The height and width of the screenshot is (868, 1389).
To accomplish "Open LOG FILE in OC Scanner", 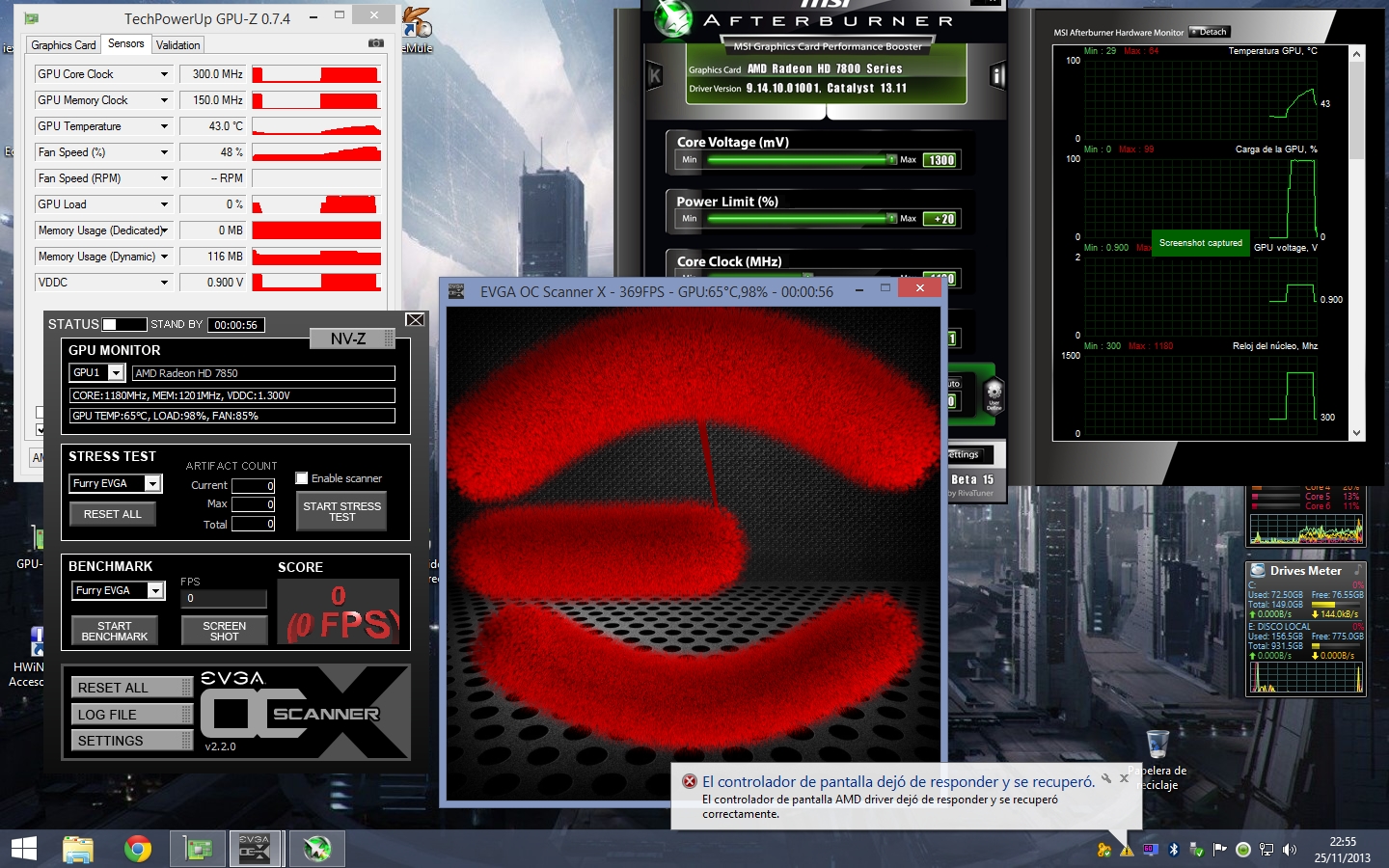I will tap(132, 714).
